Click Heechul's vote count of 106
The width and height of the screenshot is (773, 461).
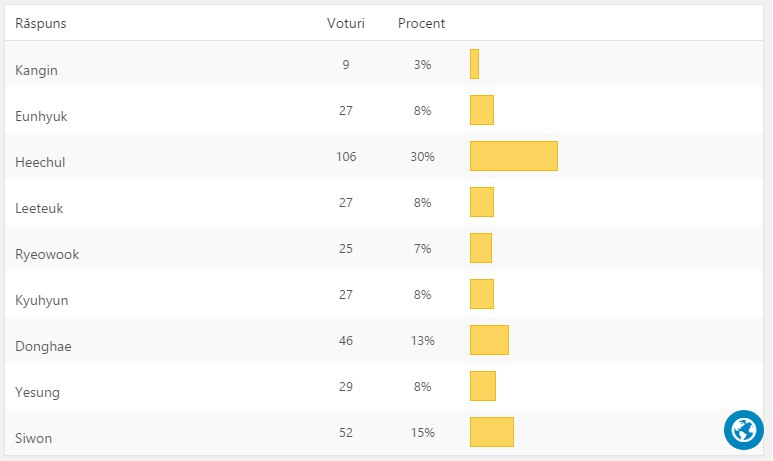click(346, 157)
